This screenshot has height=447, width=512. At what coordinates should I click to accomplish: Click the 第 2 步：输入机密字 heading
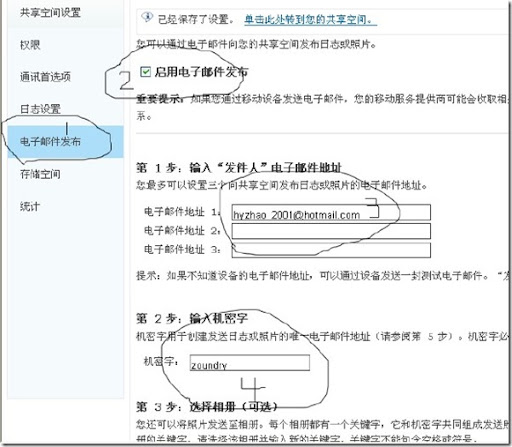[x=192, y=318]
